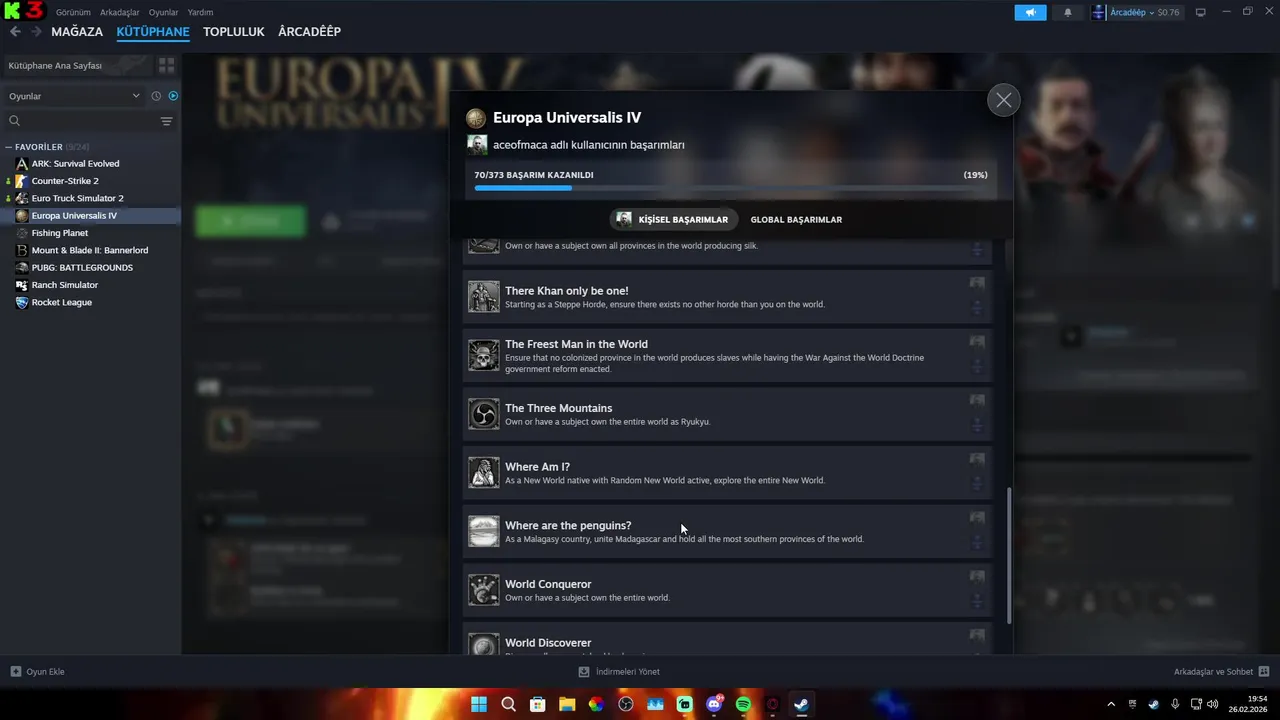Open the notifications bell
This screenshot has height=720, width=1280.
(x=1067, y=12)
